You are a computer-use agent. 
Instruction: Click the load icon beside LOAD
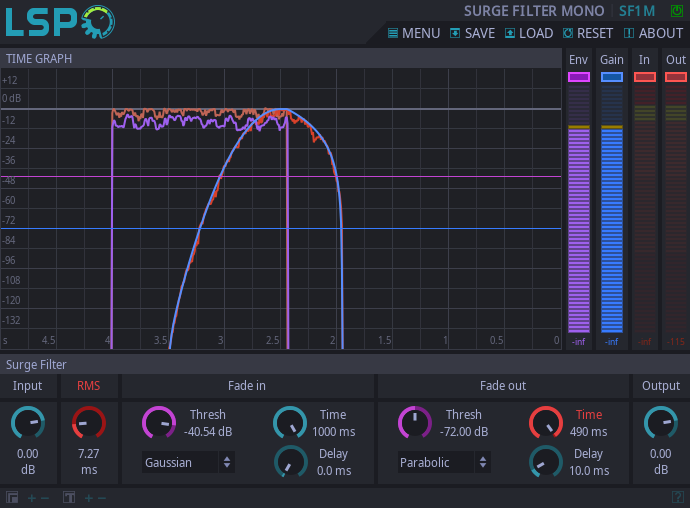[510, 33]
